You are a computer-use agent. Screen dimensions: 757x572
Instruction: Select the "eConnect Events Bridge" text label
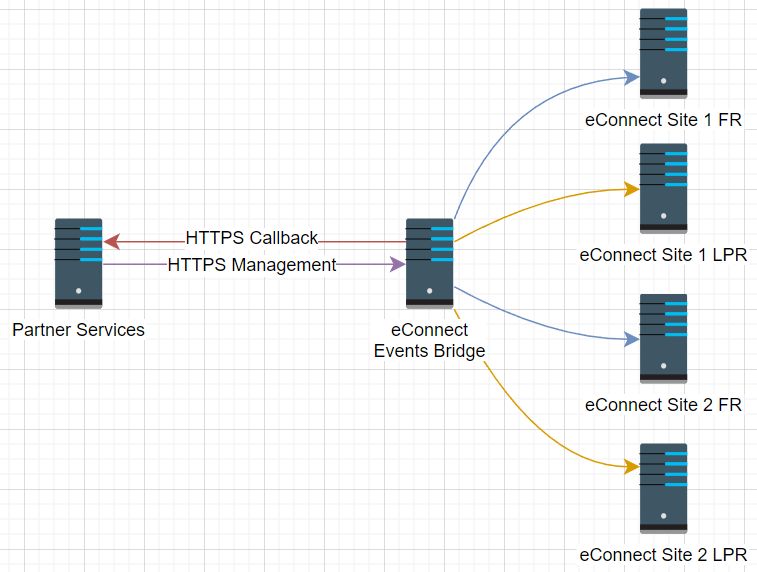pos(429,340)
